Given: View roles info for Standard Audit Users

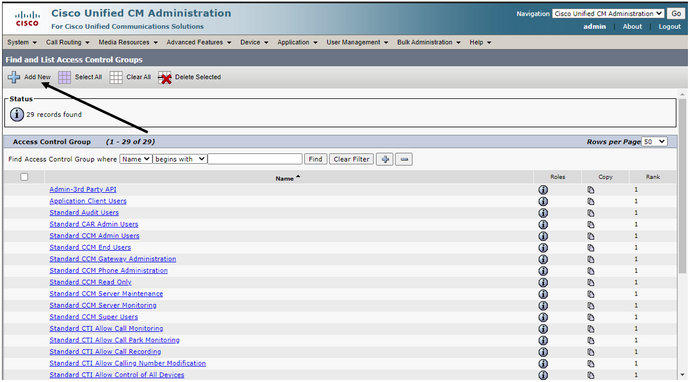Looking at the screenshot, I should point(543,213).
